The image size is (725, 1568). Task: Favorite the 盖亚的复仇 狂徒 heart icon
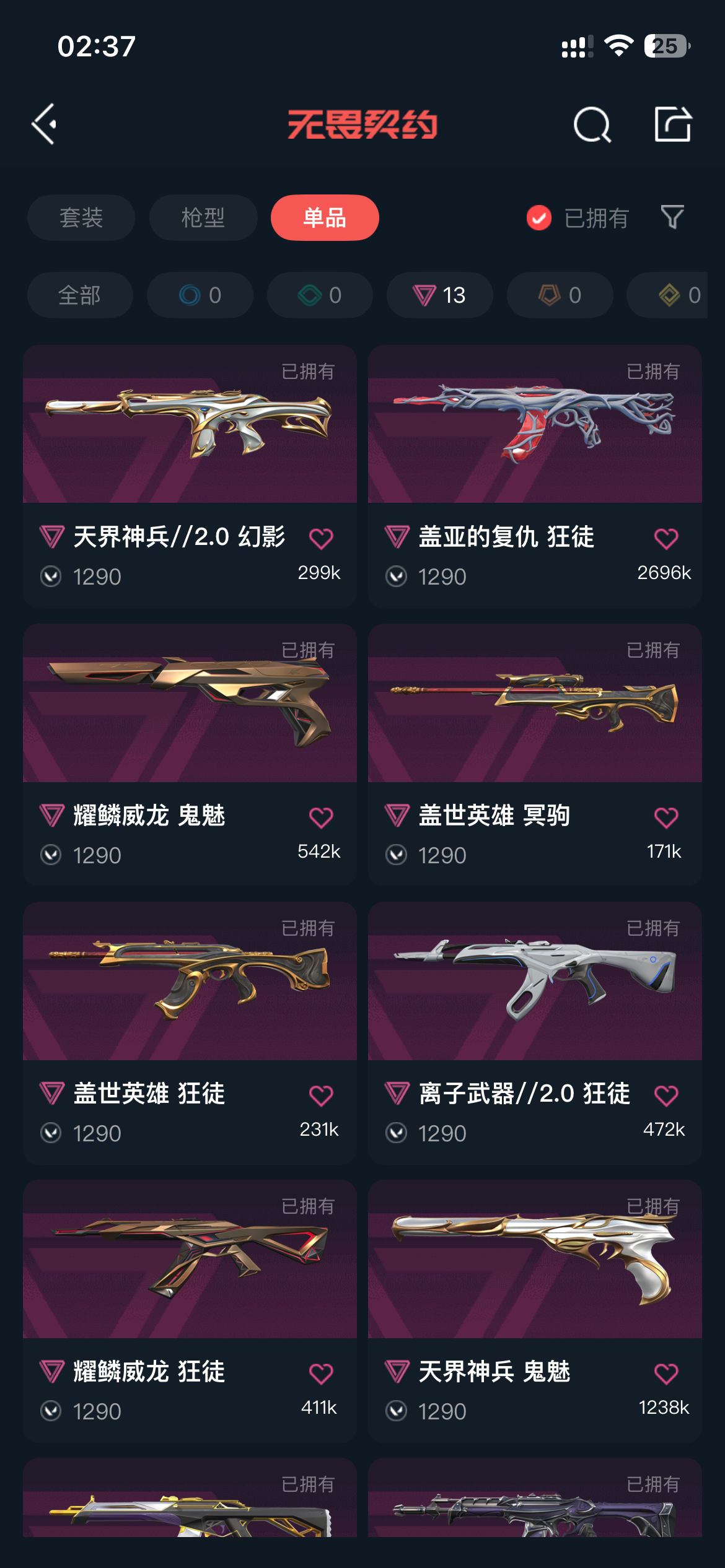(666, 538)
